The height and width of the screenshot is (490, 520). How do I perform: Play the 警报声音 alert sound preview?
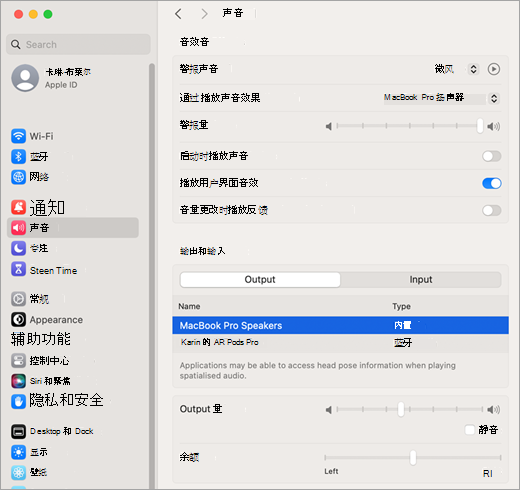(x=494, y=69)
